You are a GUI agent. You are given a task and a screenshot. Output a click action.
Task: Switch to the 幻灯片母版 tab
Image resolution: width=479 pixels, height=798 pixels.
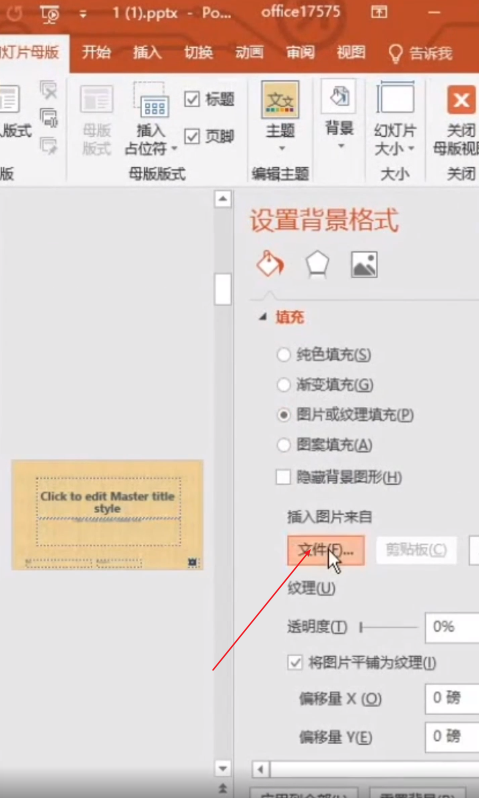click(x=32, y=53)
